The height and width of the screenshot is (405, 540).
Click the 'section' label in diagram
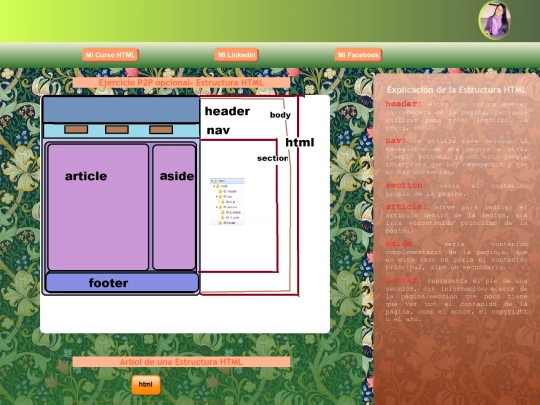[x=272, y=158]
